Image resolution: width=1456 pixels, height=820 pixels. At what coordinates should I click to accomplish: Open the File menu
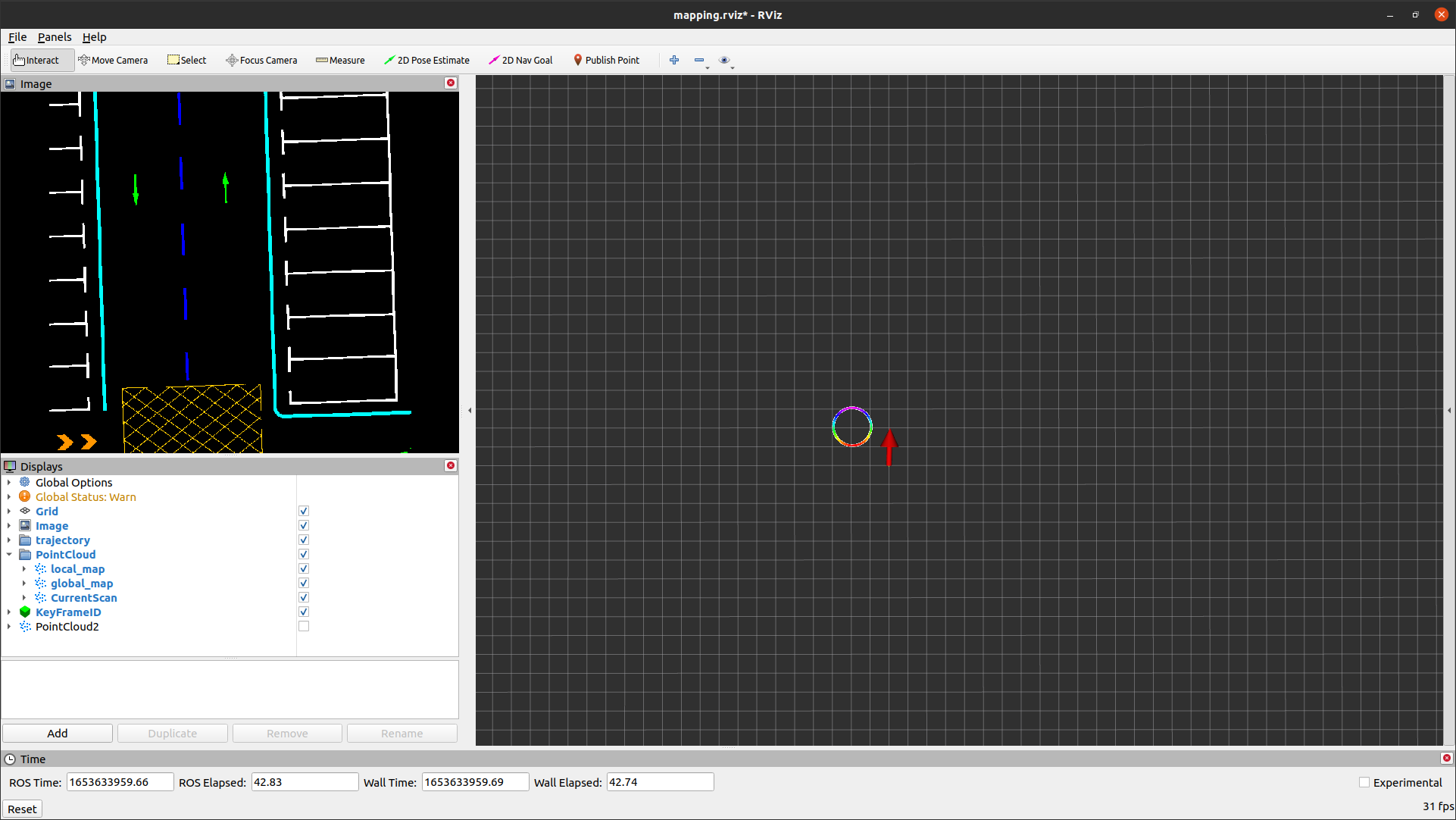[x=17, y=37]
